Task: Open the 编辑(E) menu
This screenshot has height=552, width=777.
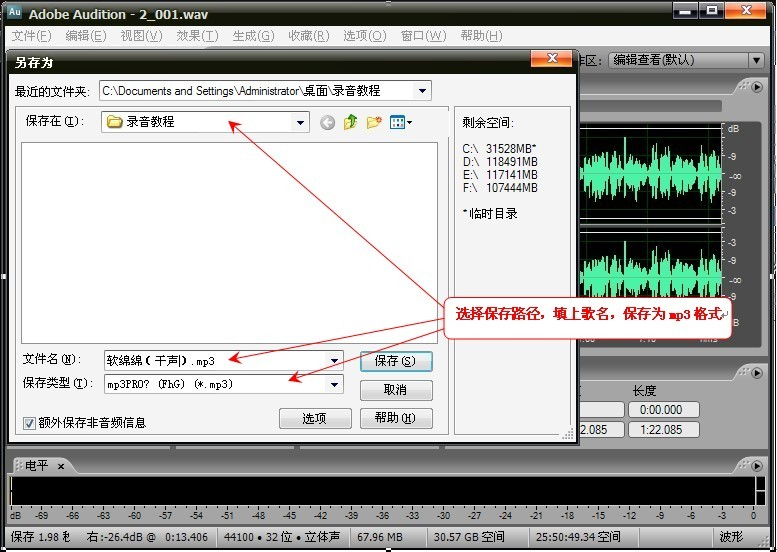Action: tap(86, 36)
